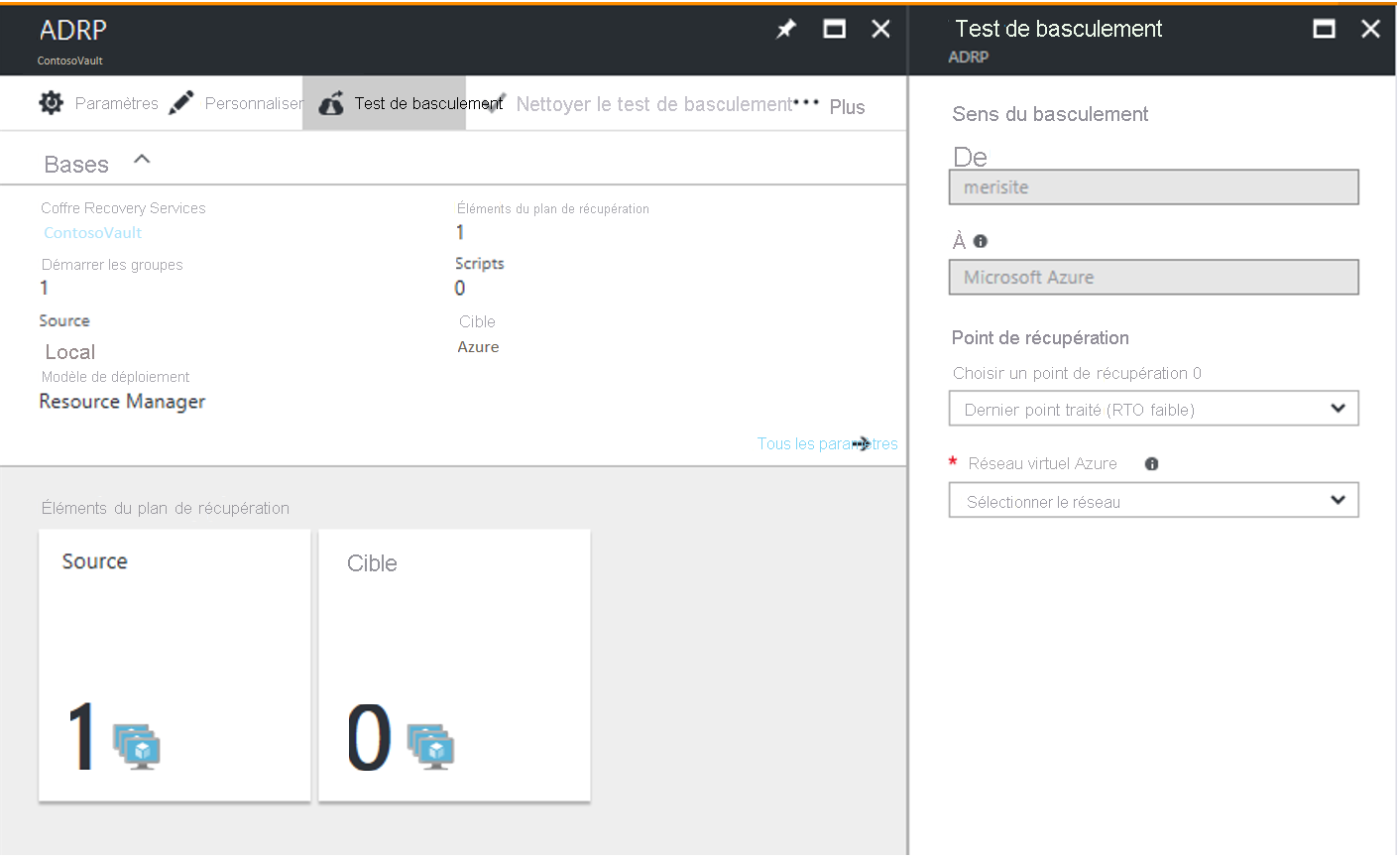
Task: Click the info icon beside Réseau virtuel Azure
Action: pos(1151,463)
